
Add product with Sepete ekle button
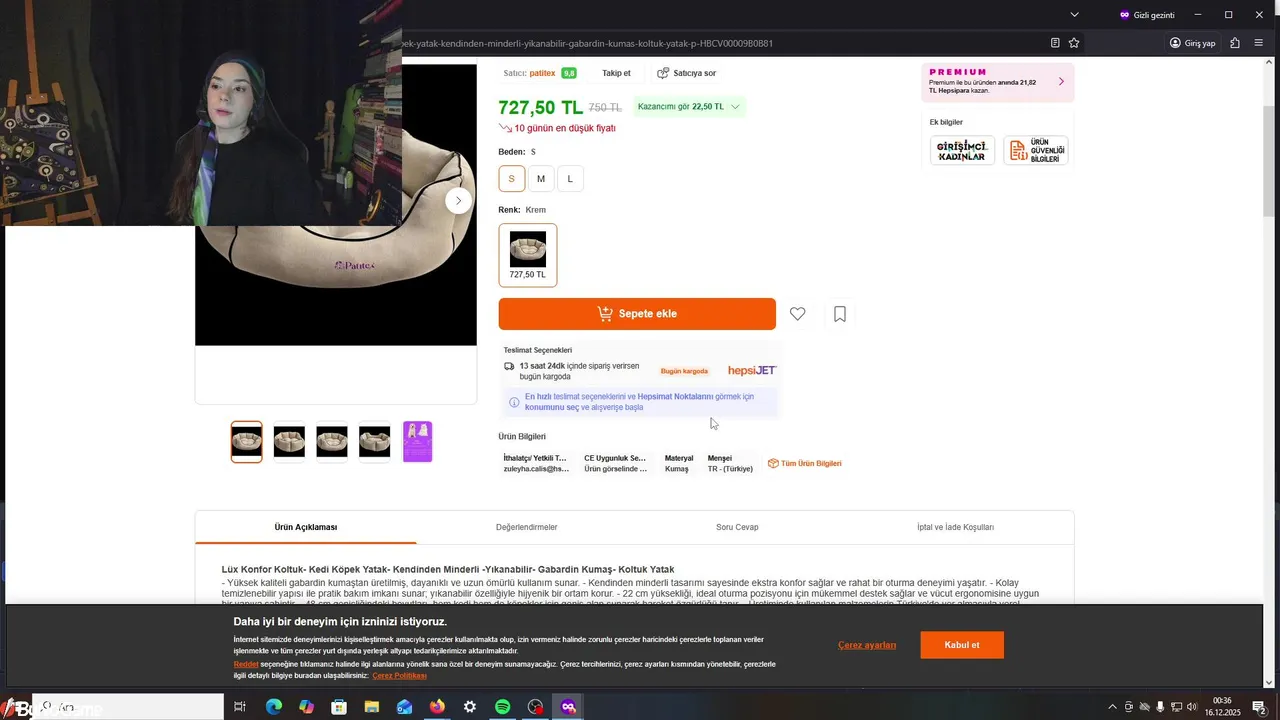click(x=637, y=314)
